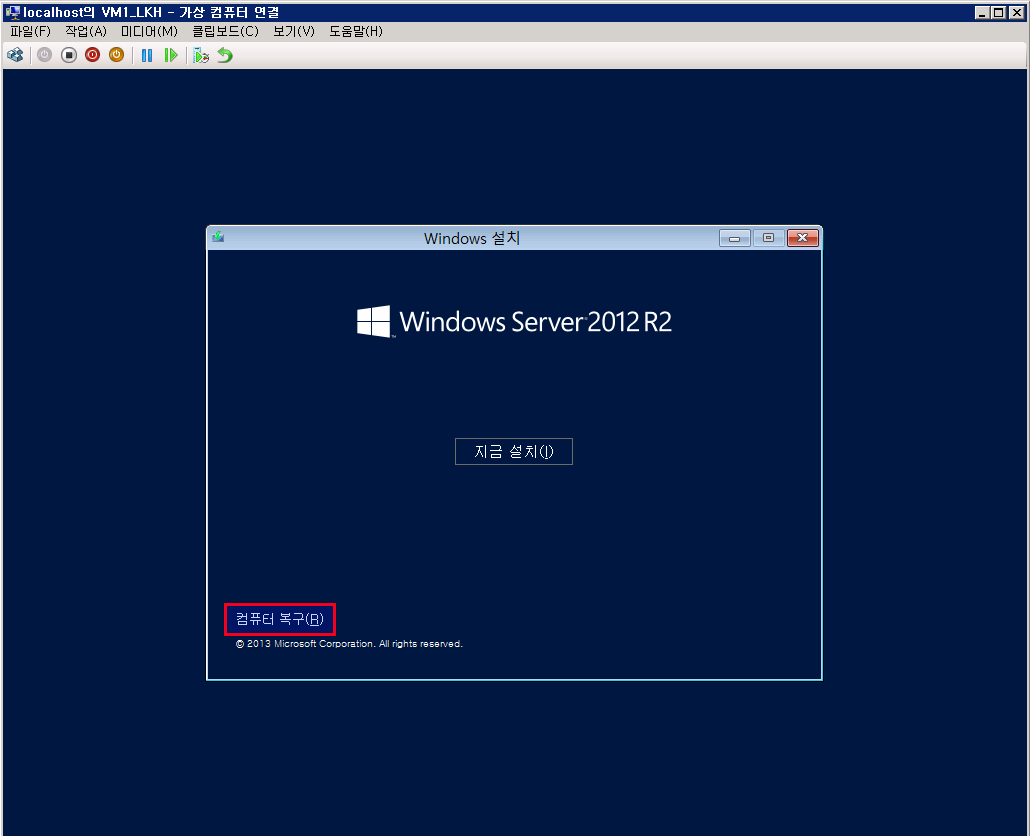The height and width of the screenshot is (836, 1030).
Task: Click the Start (power on) toolbar icon
Action: [45, 55]
